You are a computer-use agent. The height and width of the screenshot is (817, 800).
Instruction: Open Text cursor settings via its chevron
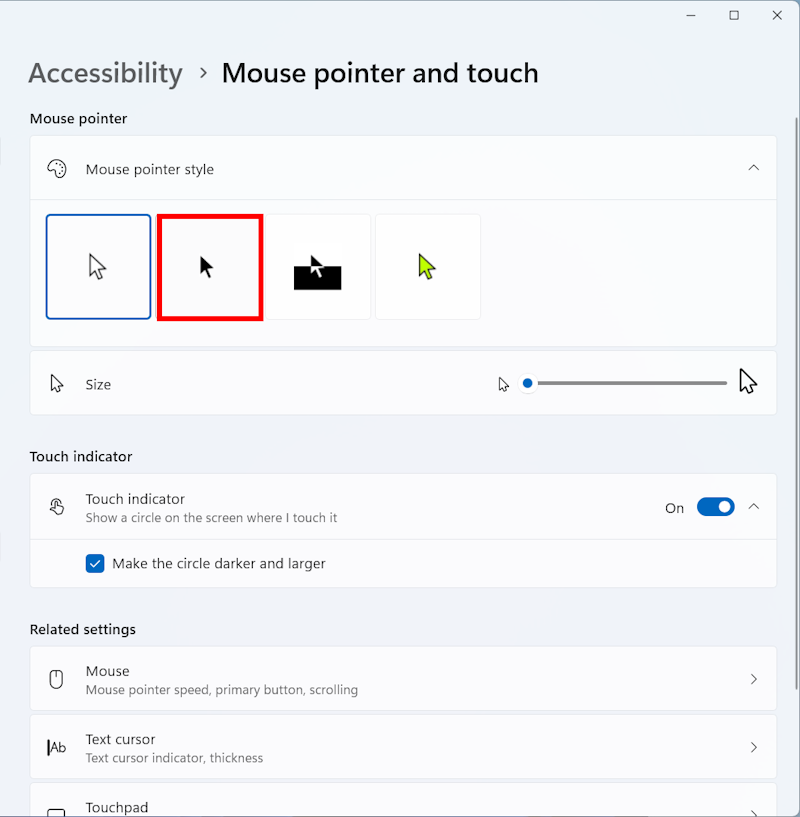click(x=754, y=747)
